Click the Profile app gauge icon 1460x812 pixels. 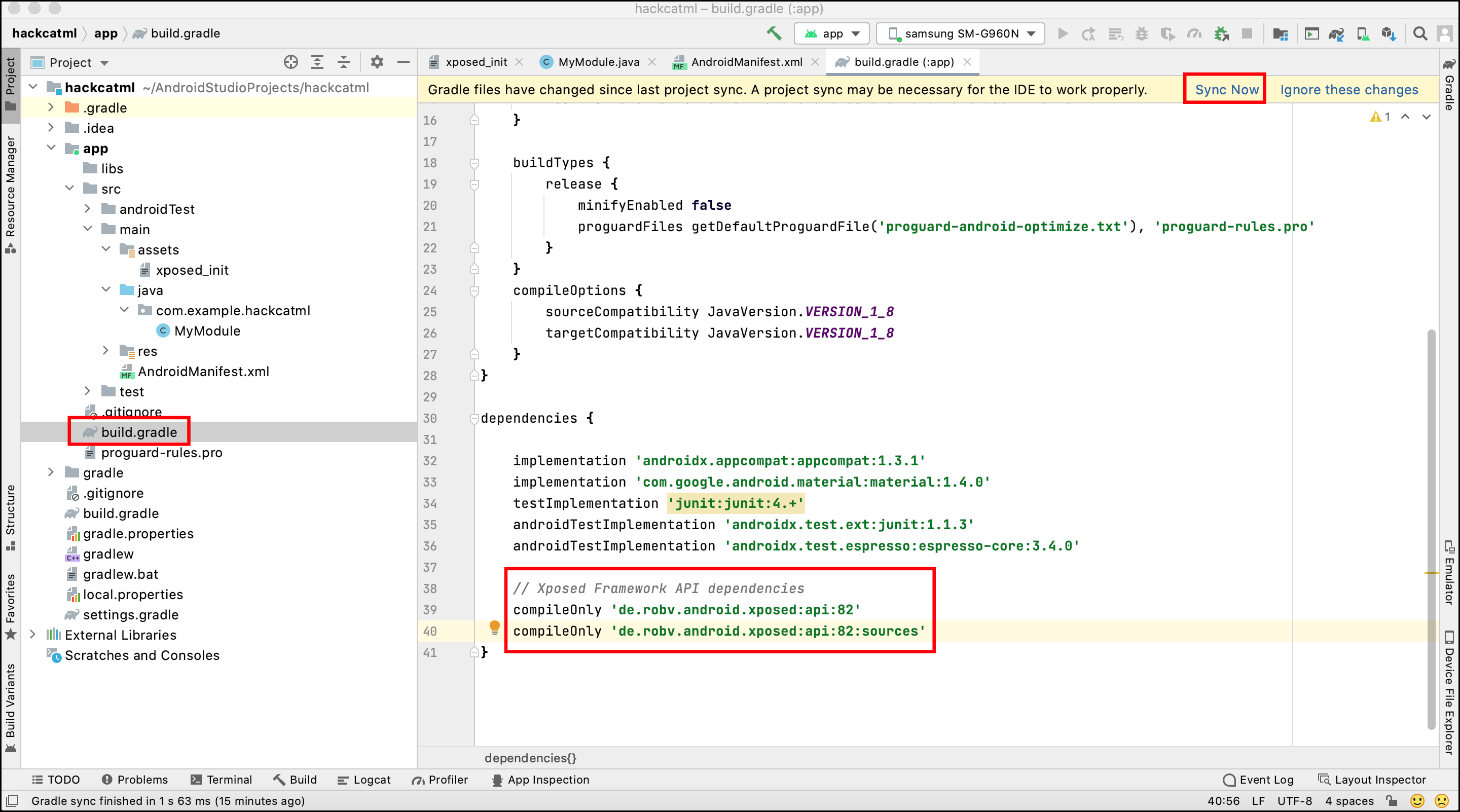1194,34
